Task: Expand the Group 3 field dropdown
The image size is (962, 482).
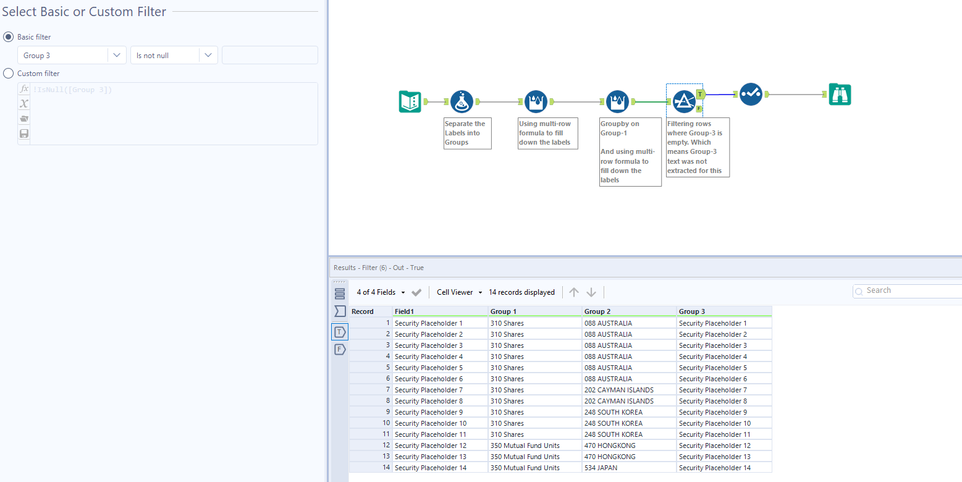Action: pos(116,56)
